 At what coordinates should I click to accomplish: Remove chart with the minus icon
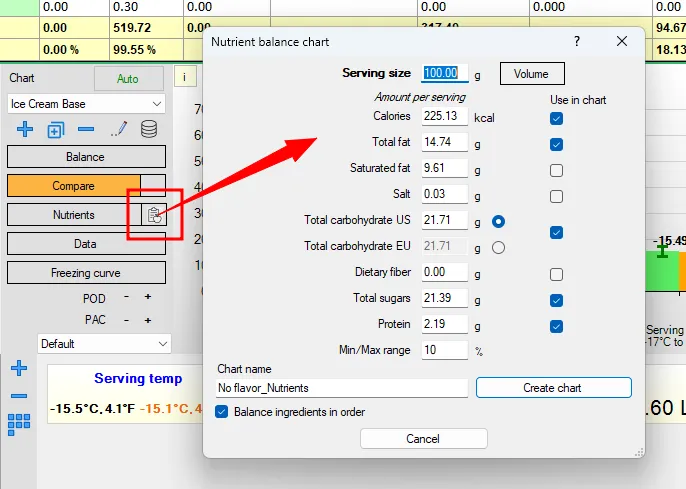86,129
